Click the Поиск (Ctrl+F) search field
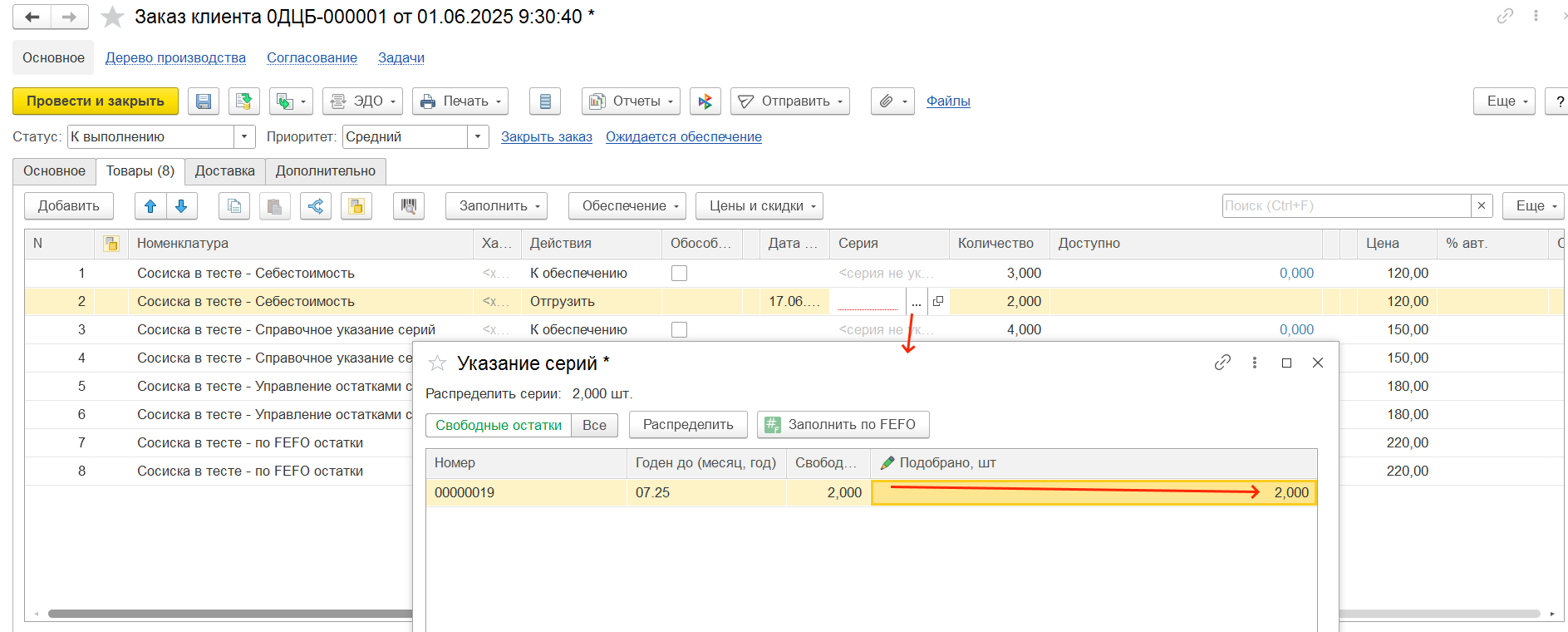This screenshot has width=1568, height=632. pos(1345,206)
